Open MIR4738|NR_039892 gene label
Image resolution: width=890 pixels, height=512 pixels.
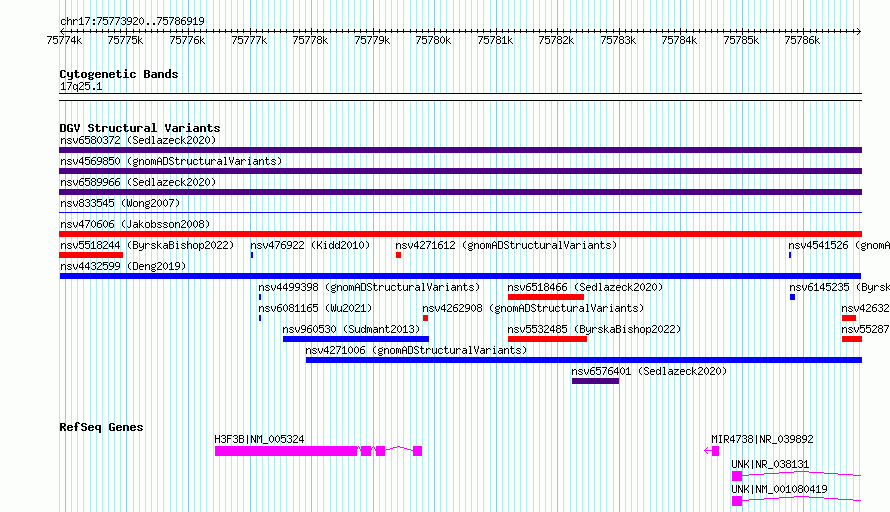[762, 439]
